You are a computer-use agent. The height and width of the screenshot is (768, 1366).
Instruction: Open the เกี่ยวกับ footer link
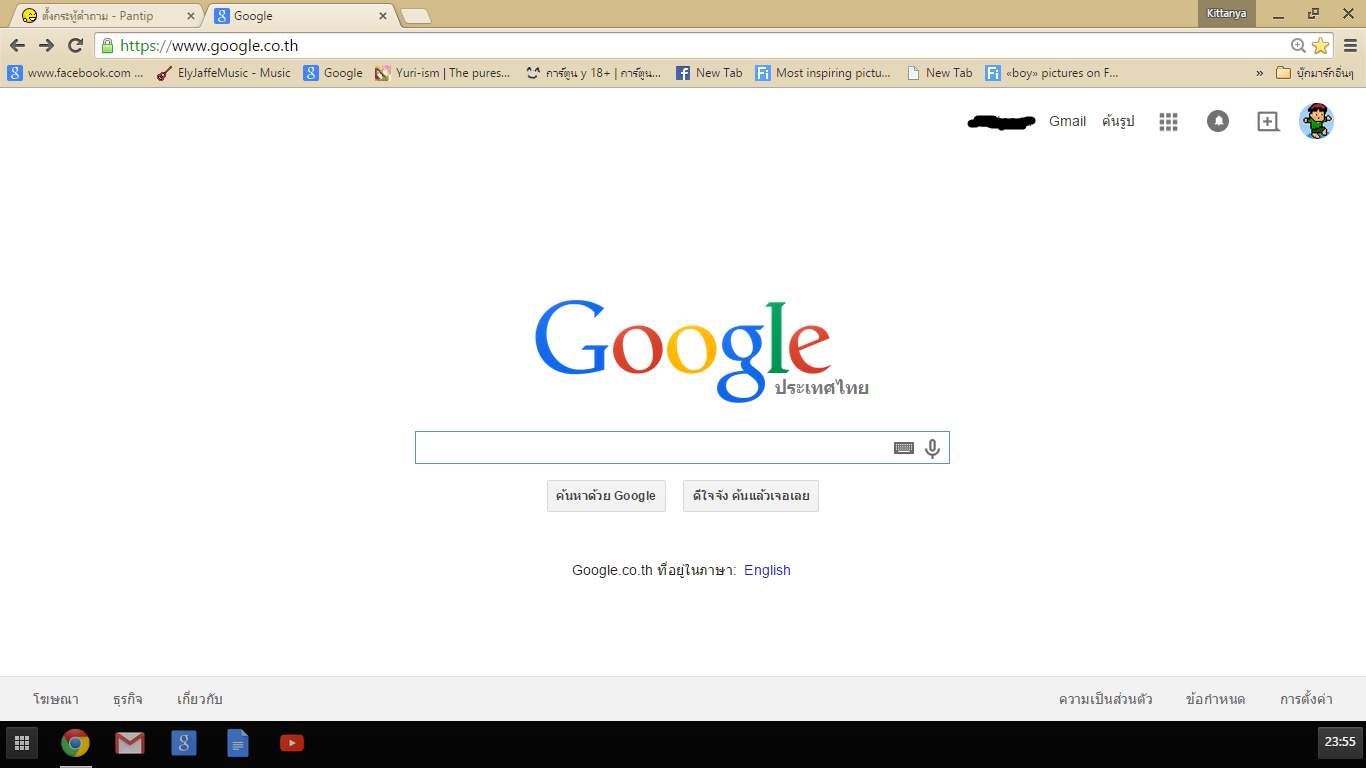click(x=200, y=699)
